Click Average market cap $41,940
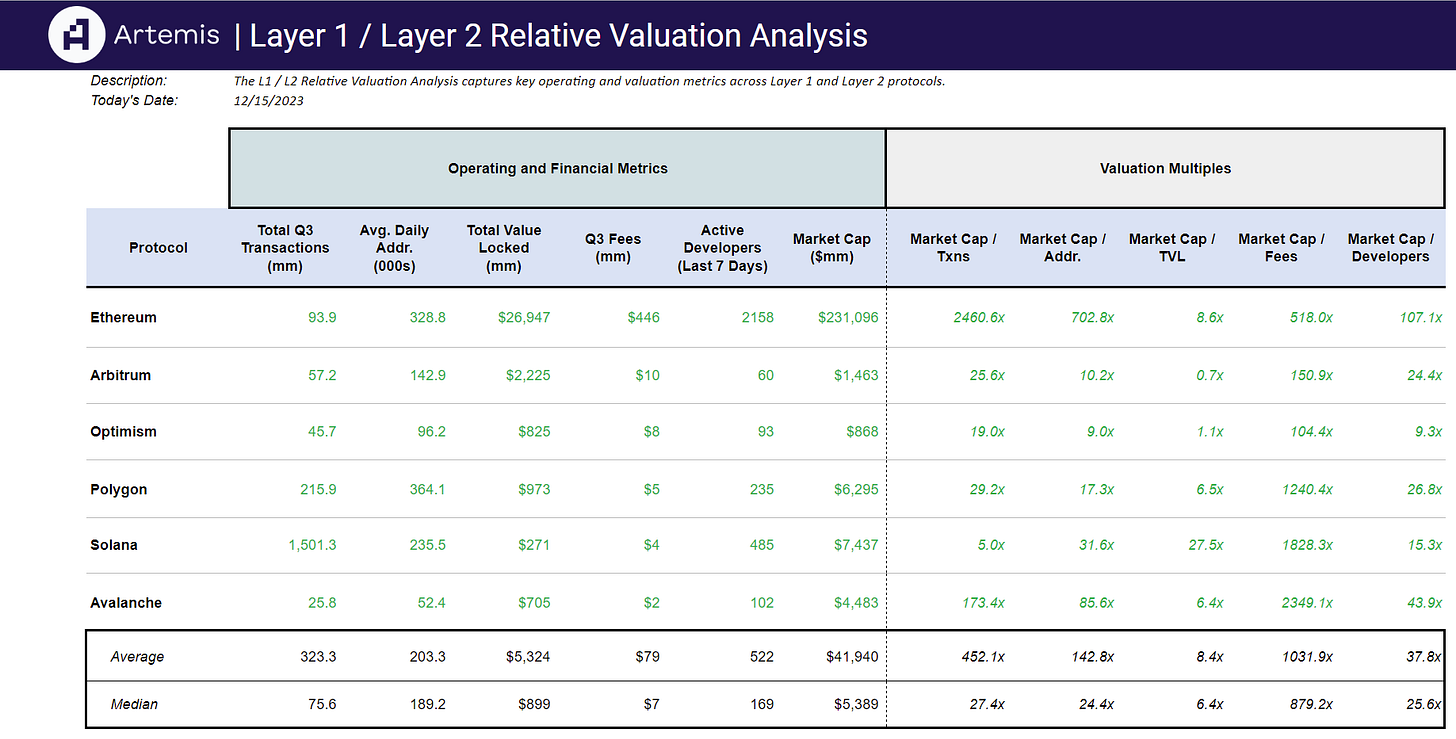The image size is (1456, 739). tap(852, 657)
